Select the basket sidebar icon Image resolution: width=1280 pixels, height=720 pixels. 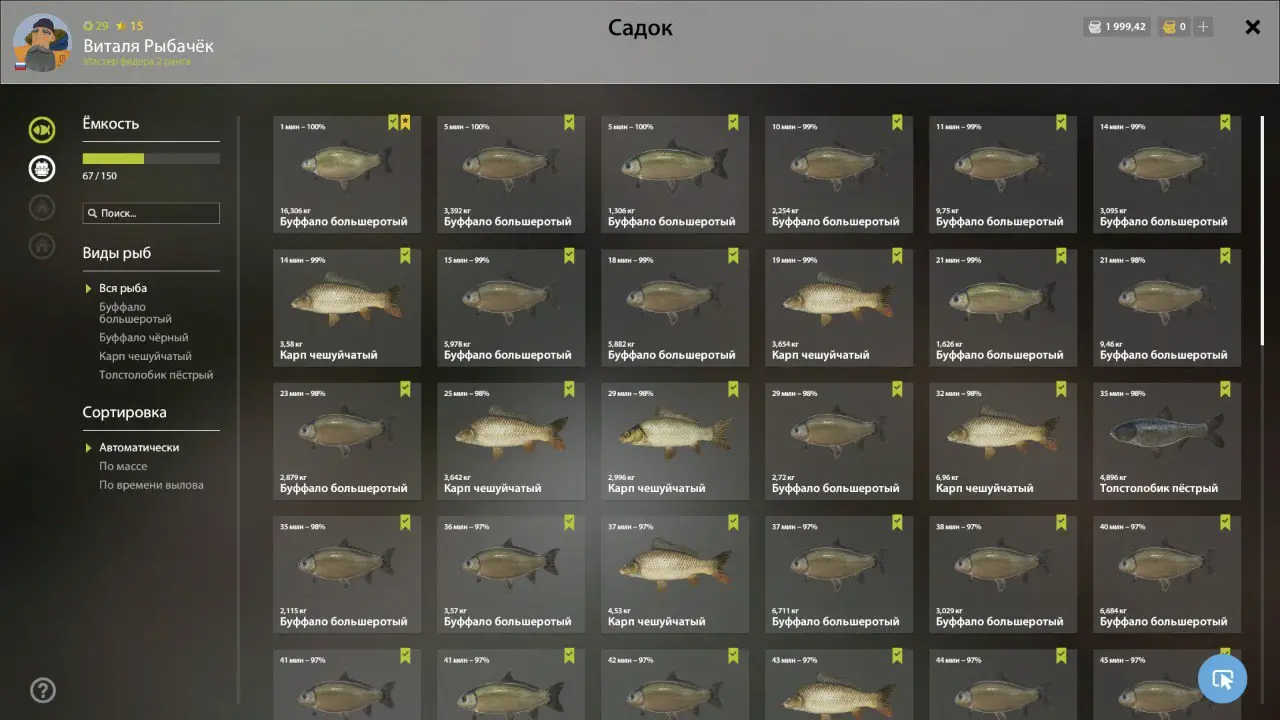coord(42,168)
